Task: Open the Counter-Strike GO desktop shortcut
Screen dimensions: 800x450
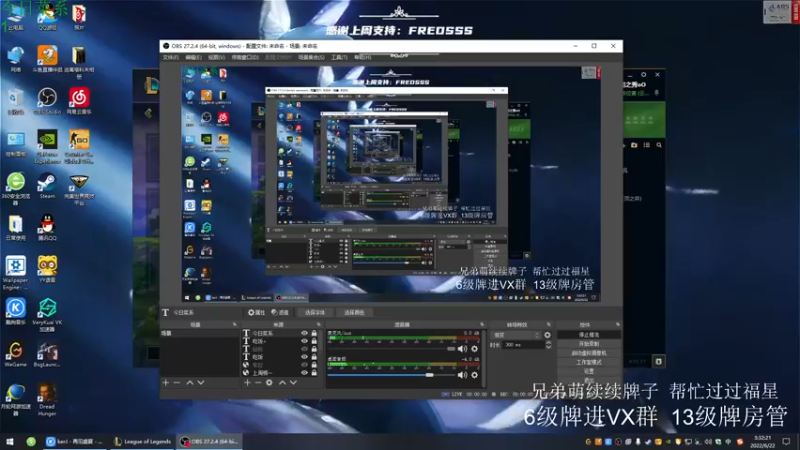Action: click(x=79, y=146)
